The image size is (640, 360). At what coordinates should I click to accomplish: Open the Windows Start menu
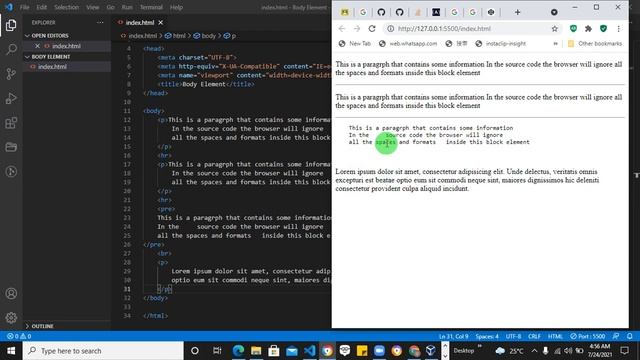tap(11, 351)
